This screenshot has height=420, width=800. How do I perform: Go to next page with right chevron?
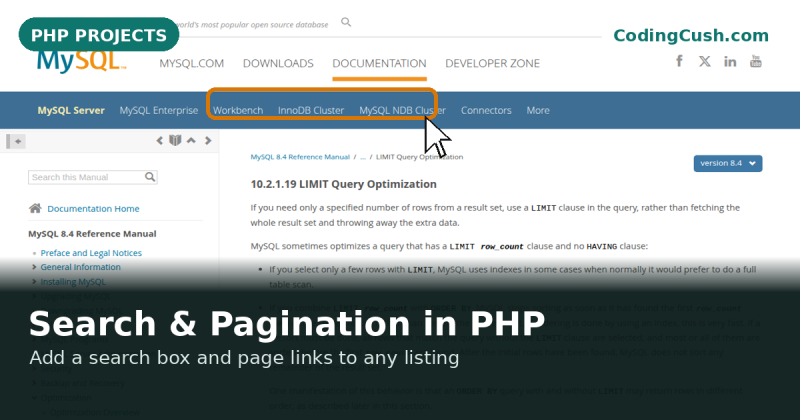coord(208,140)
